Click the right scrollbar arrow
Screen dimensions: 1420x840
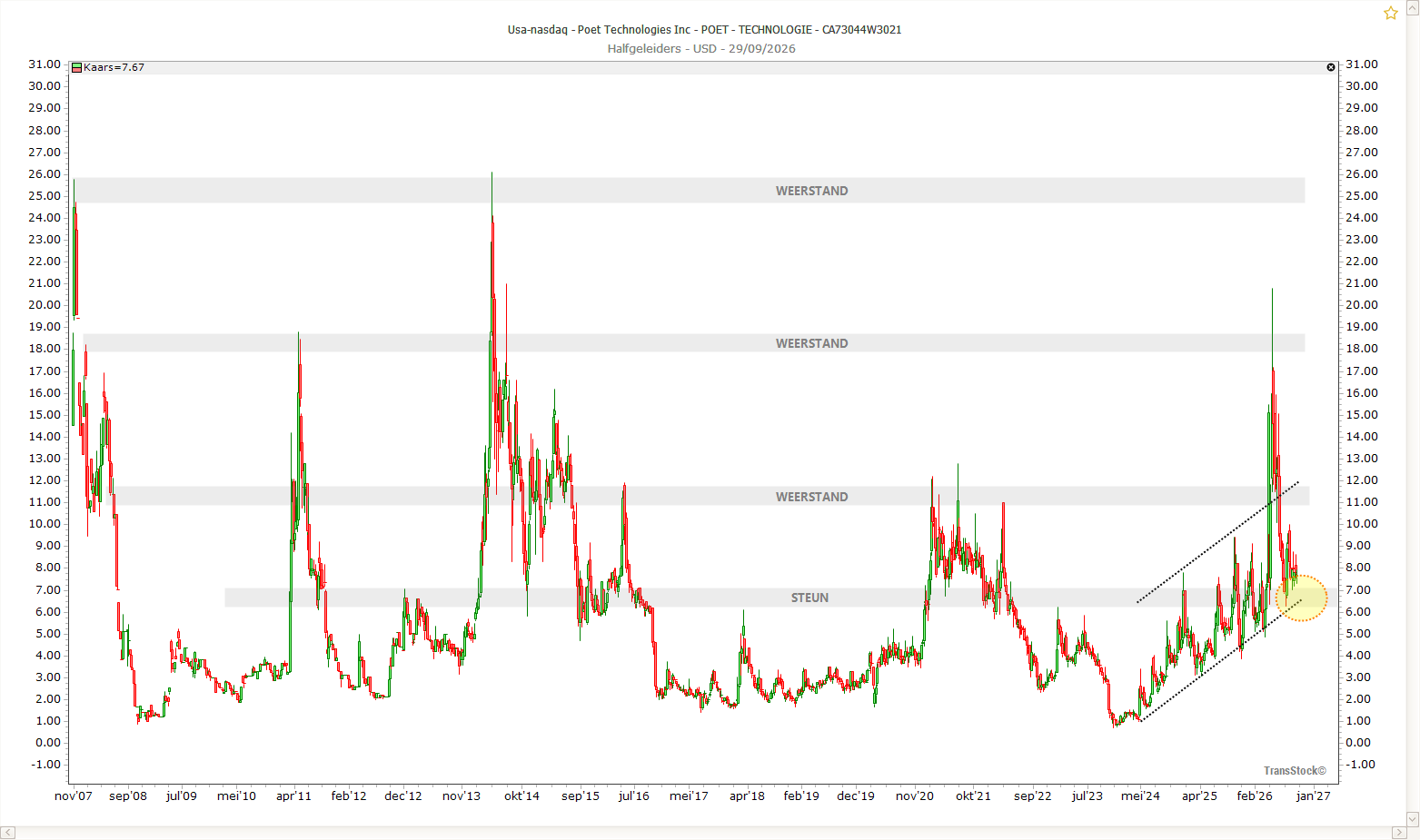tap(1399, 833)
